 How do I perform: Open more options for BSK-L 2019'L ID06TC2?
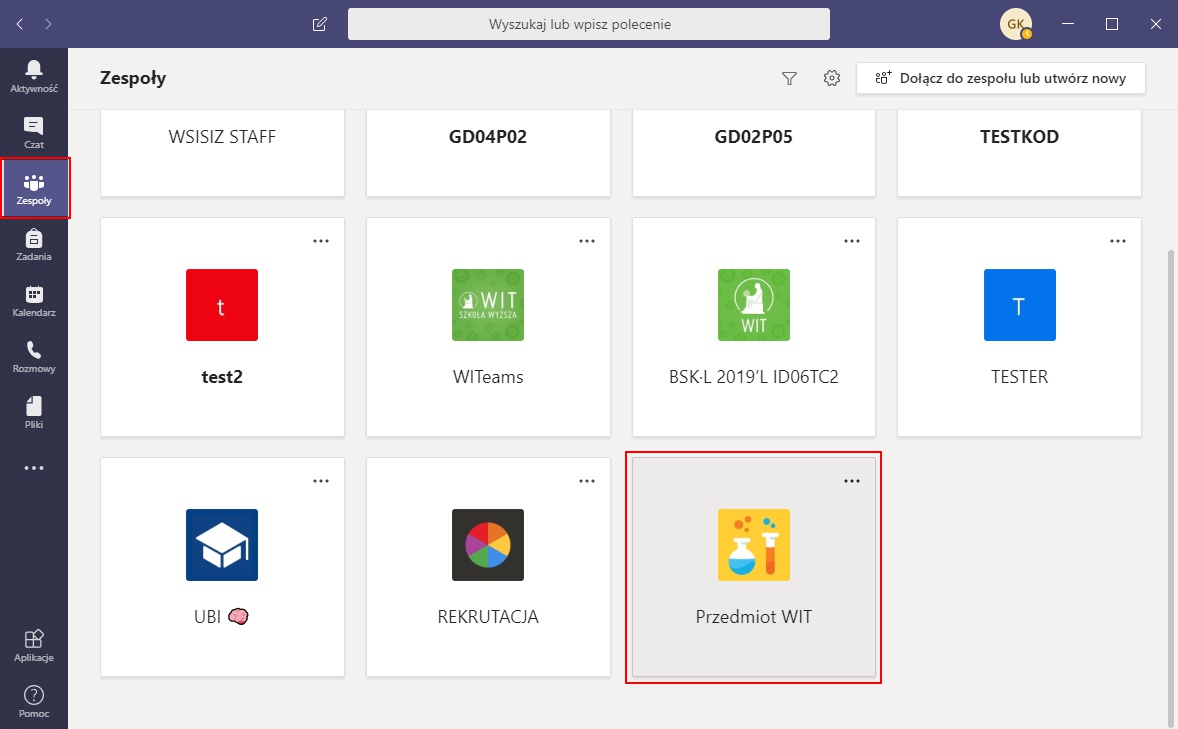click(x=852, y=241)
